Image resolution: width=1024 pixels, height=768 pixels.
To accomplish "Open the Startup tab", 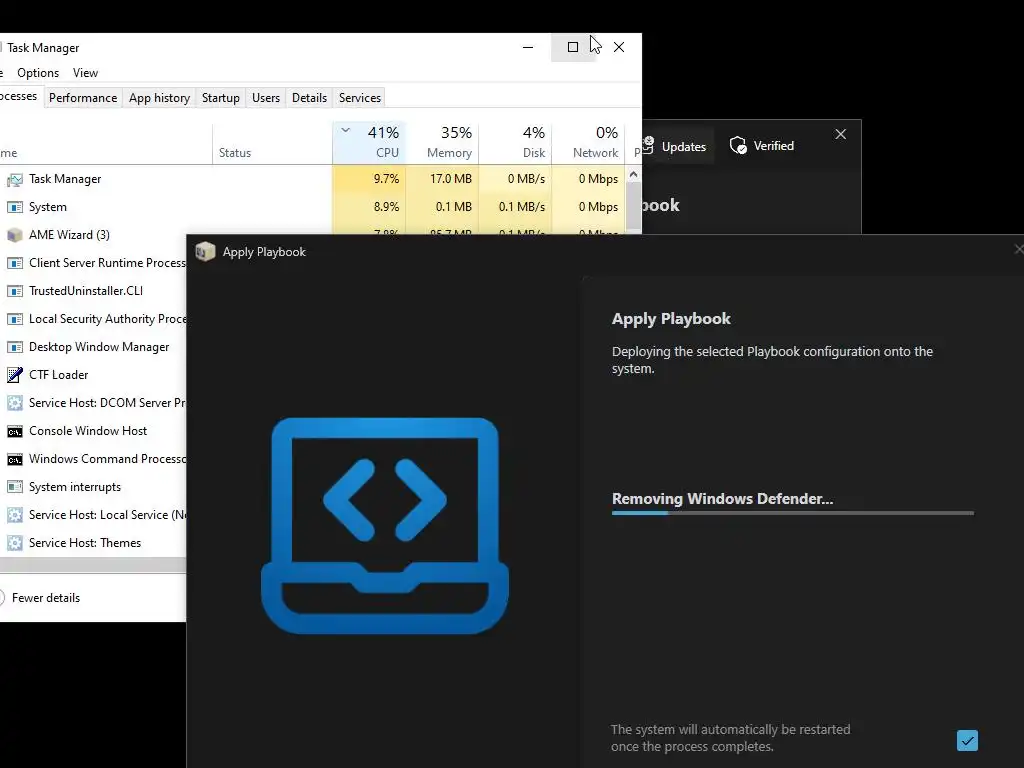I will click(221, 98).
